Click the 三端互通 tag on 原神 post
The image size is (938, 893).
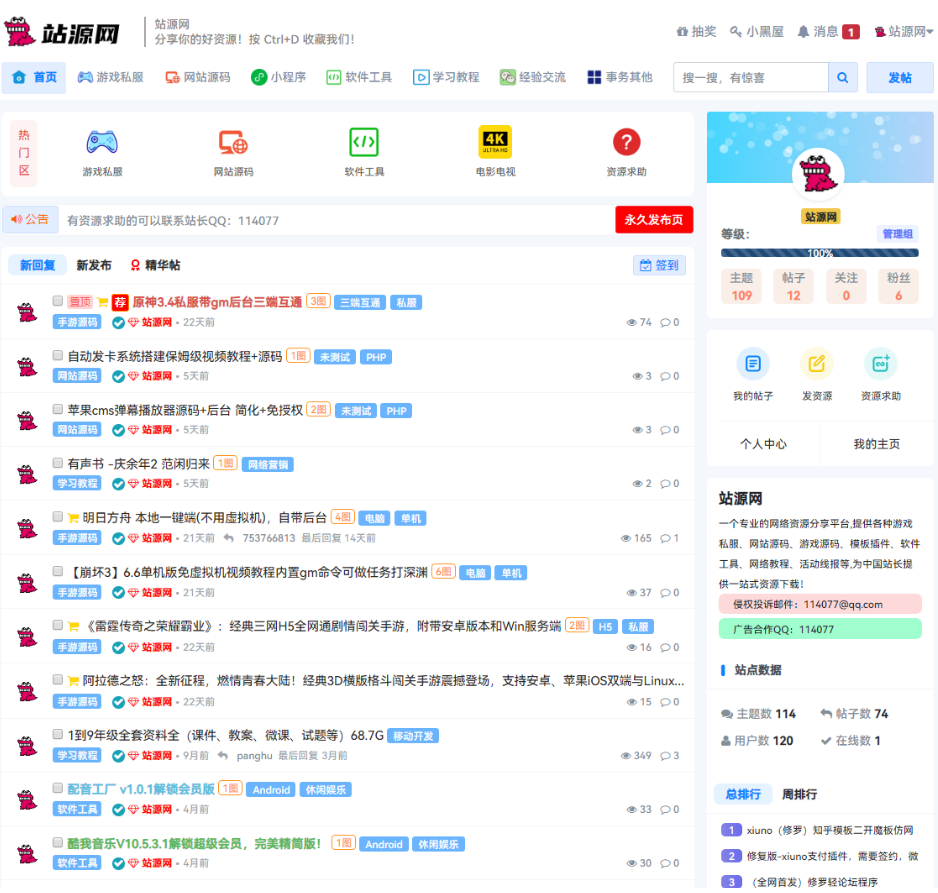pos(360,303)
